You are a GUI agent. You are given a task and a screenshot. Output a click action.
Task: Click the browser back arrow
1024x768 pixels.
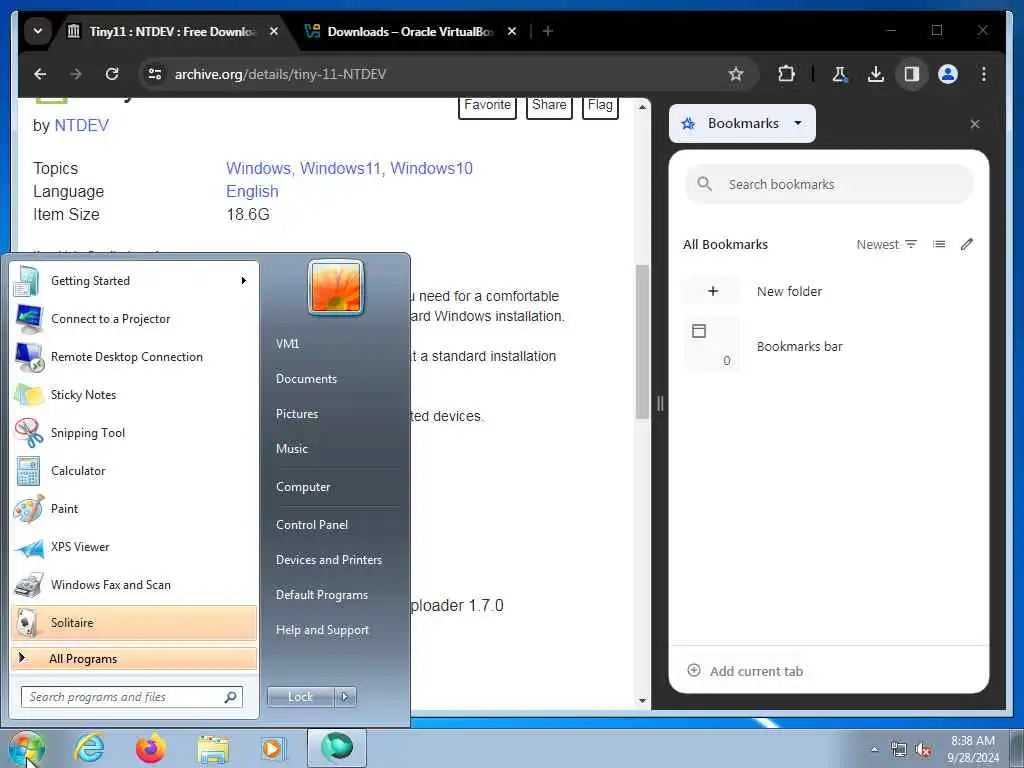[x=40, y=74]
